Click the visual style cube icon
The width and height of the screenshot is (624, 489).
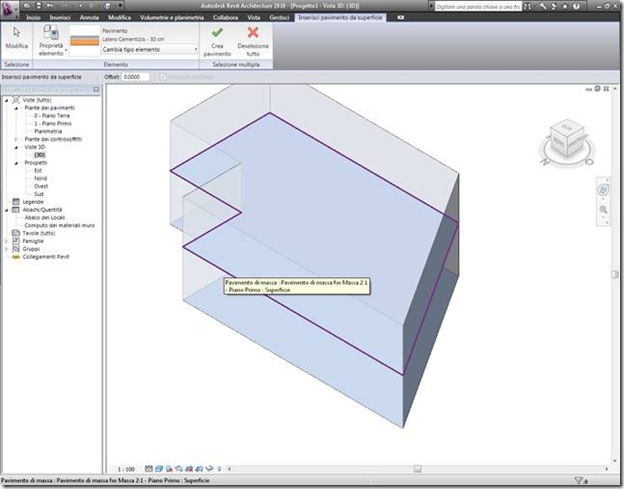[159, 469]
